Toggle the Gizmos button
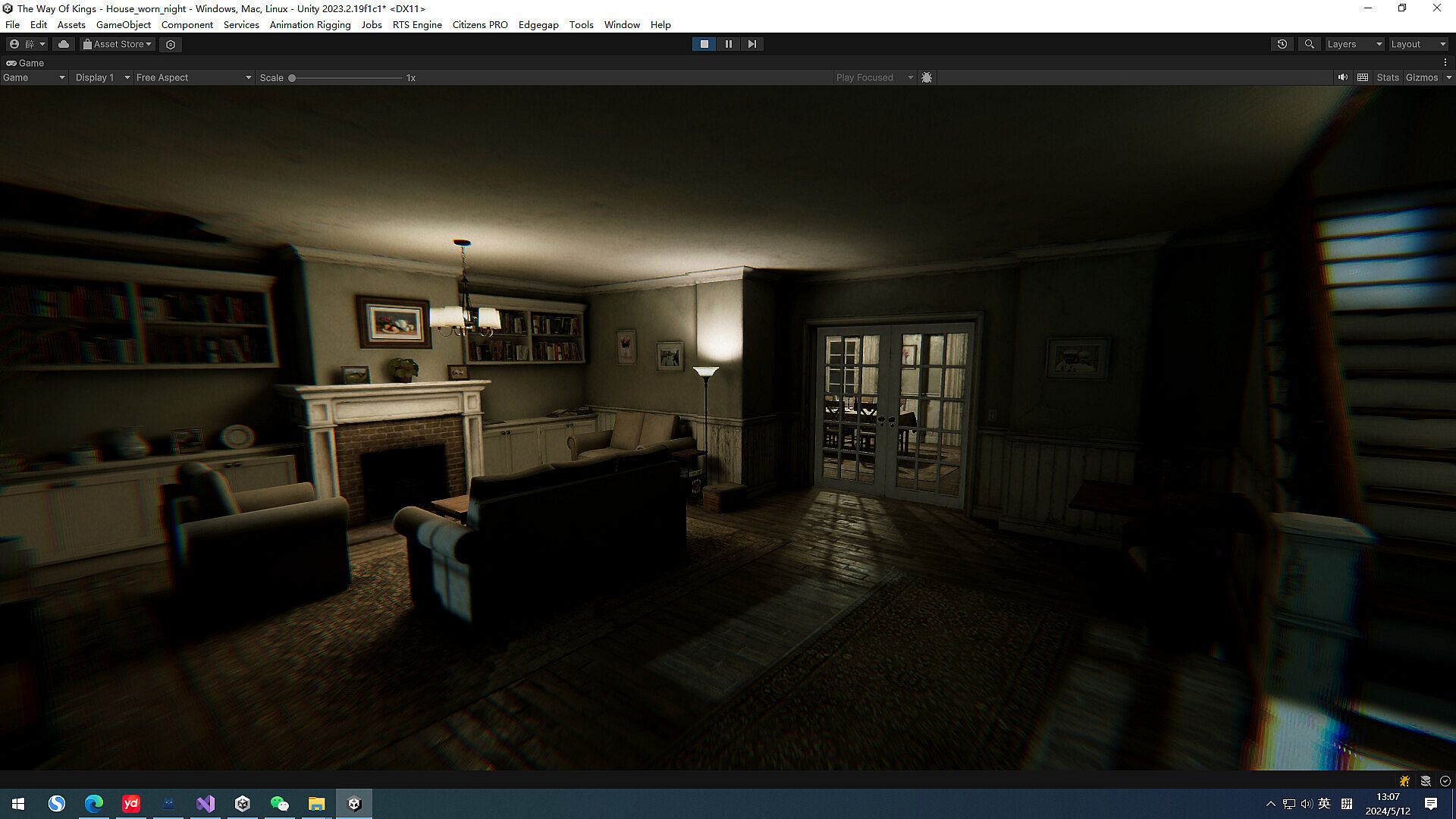 [1421, 77]
